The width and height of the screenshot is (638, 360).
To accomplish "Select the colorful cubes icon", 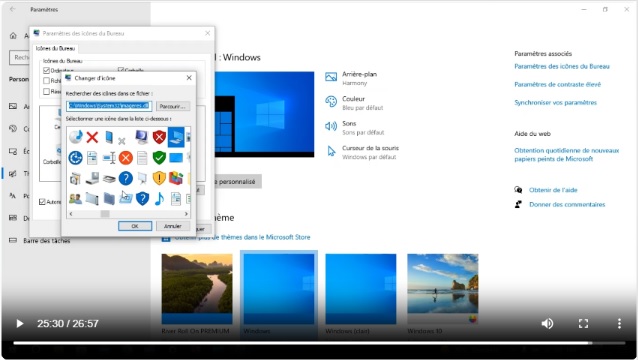I will (176, 178).
